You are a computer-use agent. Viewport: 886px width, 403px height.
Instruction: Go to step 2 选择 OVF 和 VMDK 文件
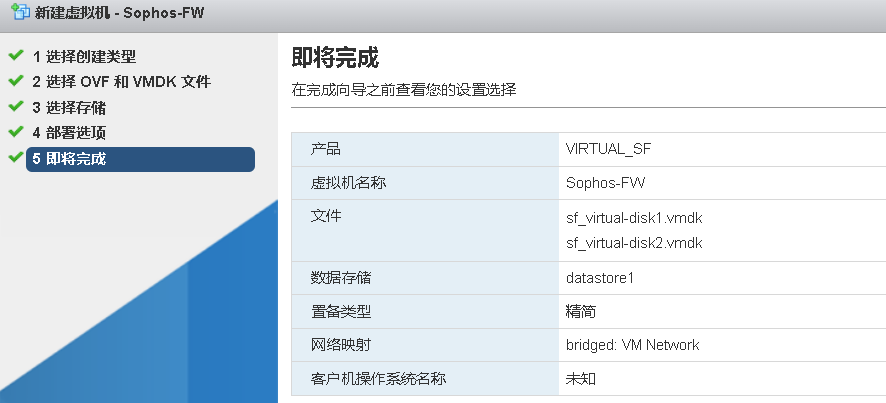point(121,82)
